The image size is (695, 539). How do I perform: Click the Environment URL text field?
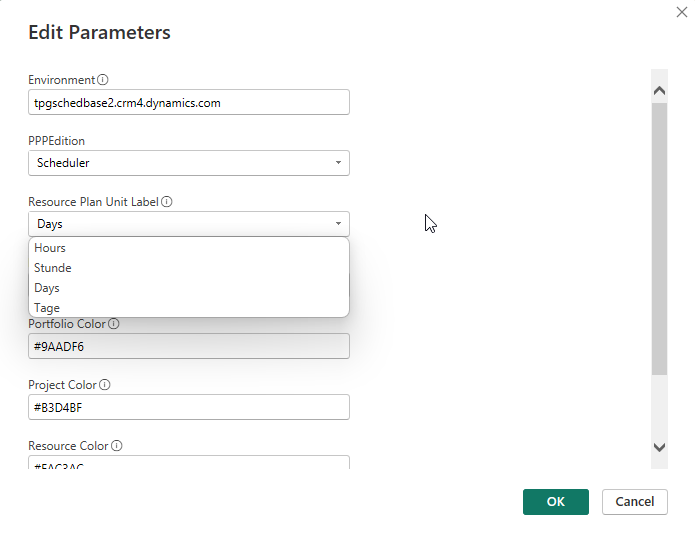tap(189, 102)
